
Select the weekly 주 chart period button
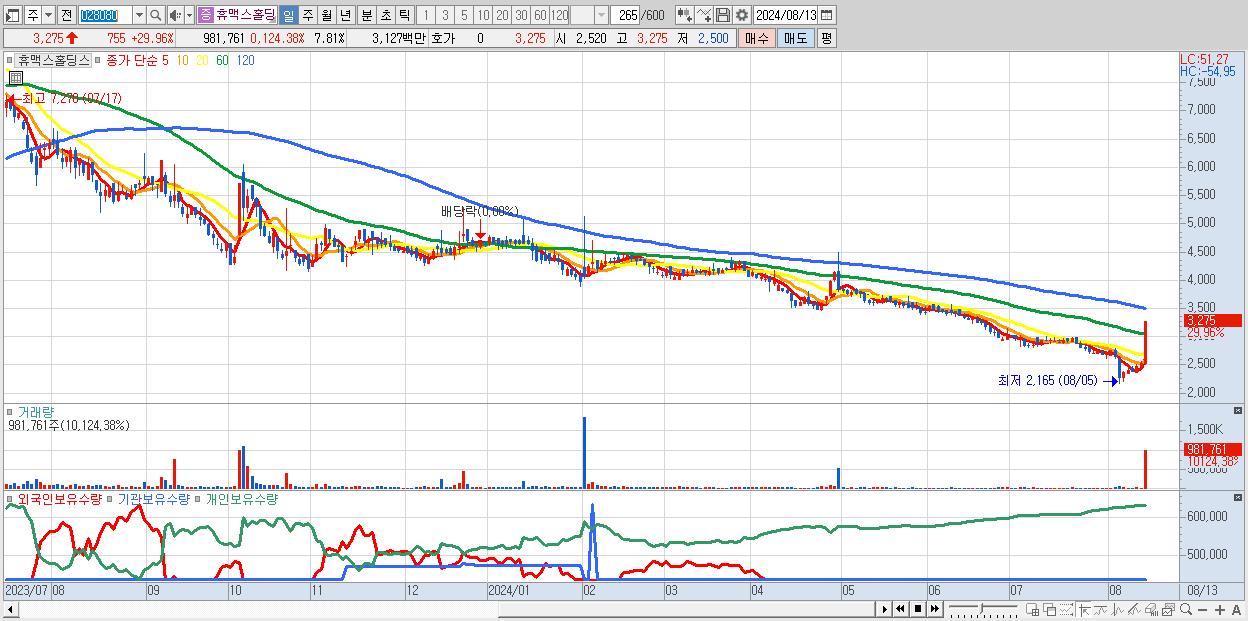pyautogui.click(x=307, y=15)
